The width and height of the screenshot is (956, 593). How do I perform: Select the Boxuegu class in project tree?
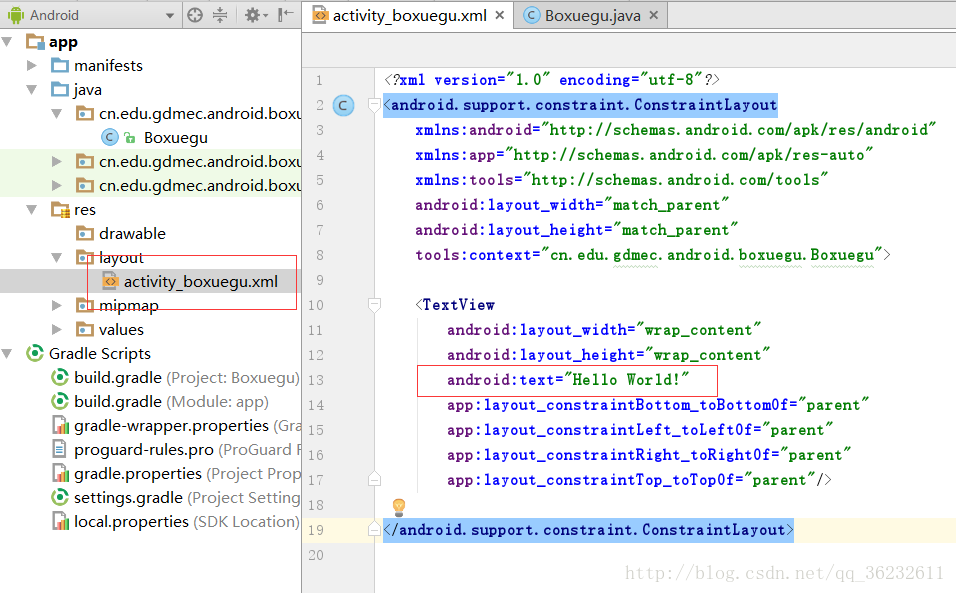tap(176, 138)
